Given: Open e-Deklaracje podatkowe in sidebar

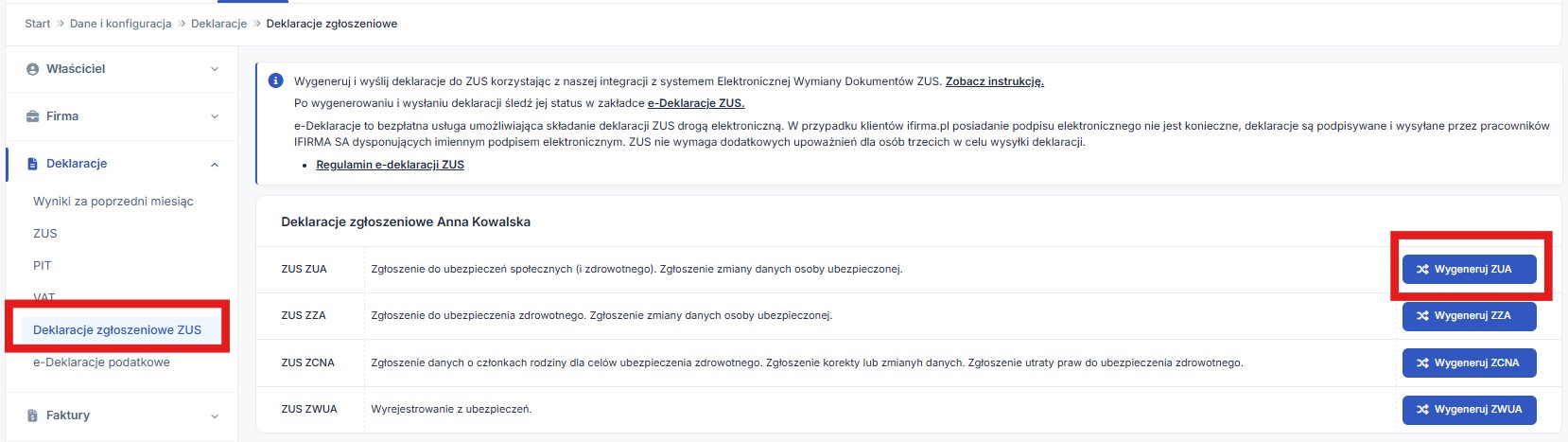Looking at the screenshot, I should [x=101, y=362].
